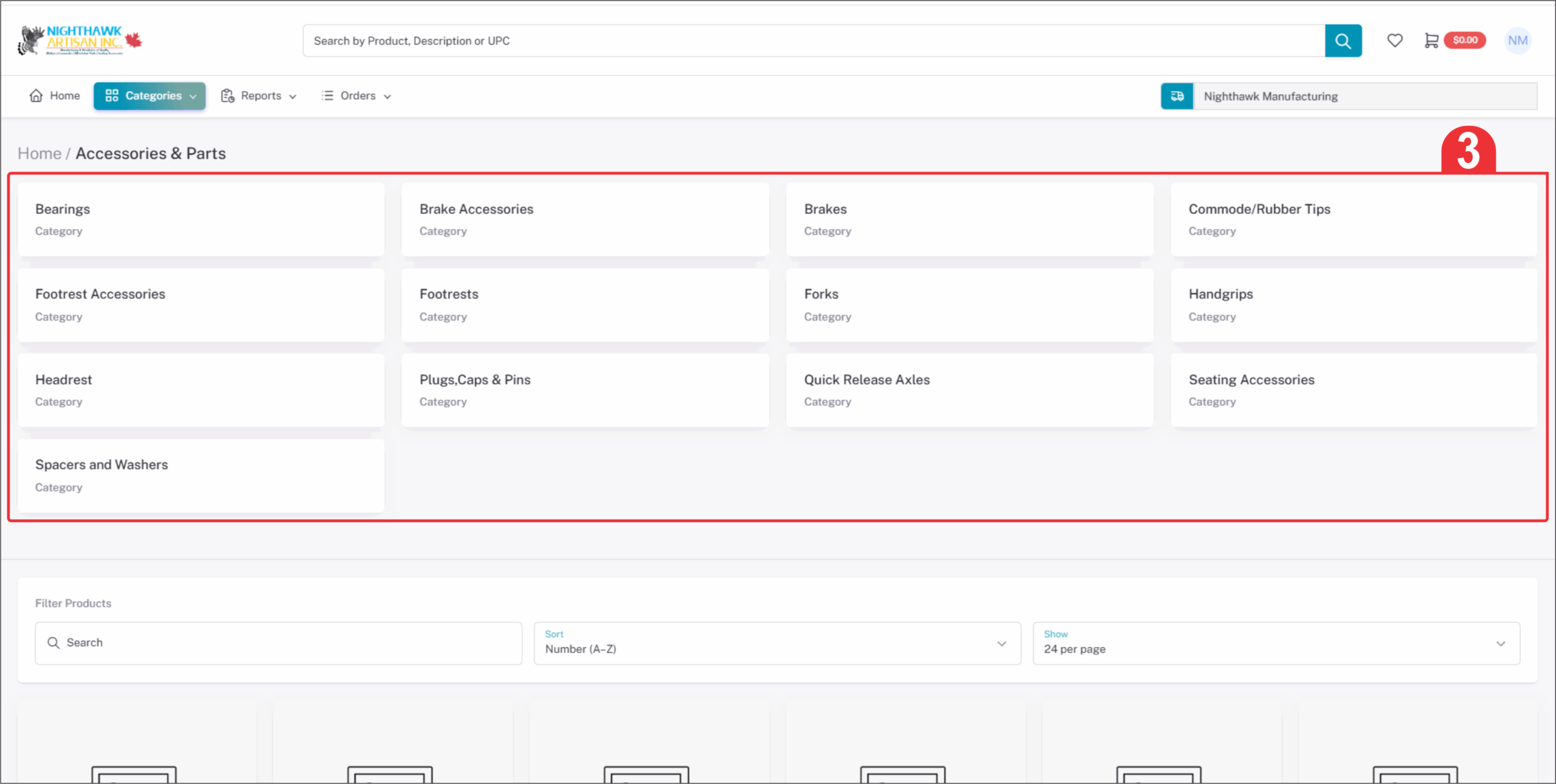
Task: Select the Handgrips category card
Action: (x=1353, y=304)
